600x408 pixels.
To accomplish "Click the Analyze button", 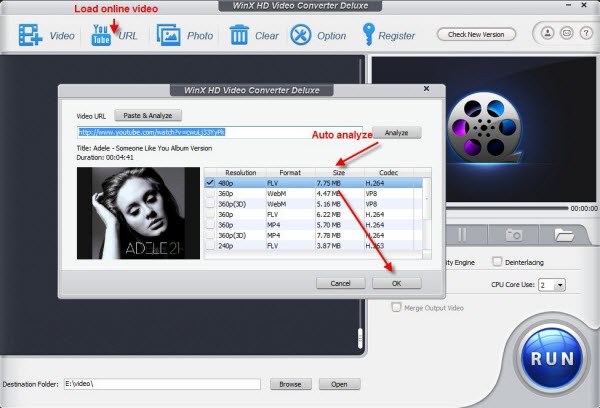I will [396, 133].
